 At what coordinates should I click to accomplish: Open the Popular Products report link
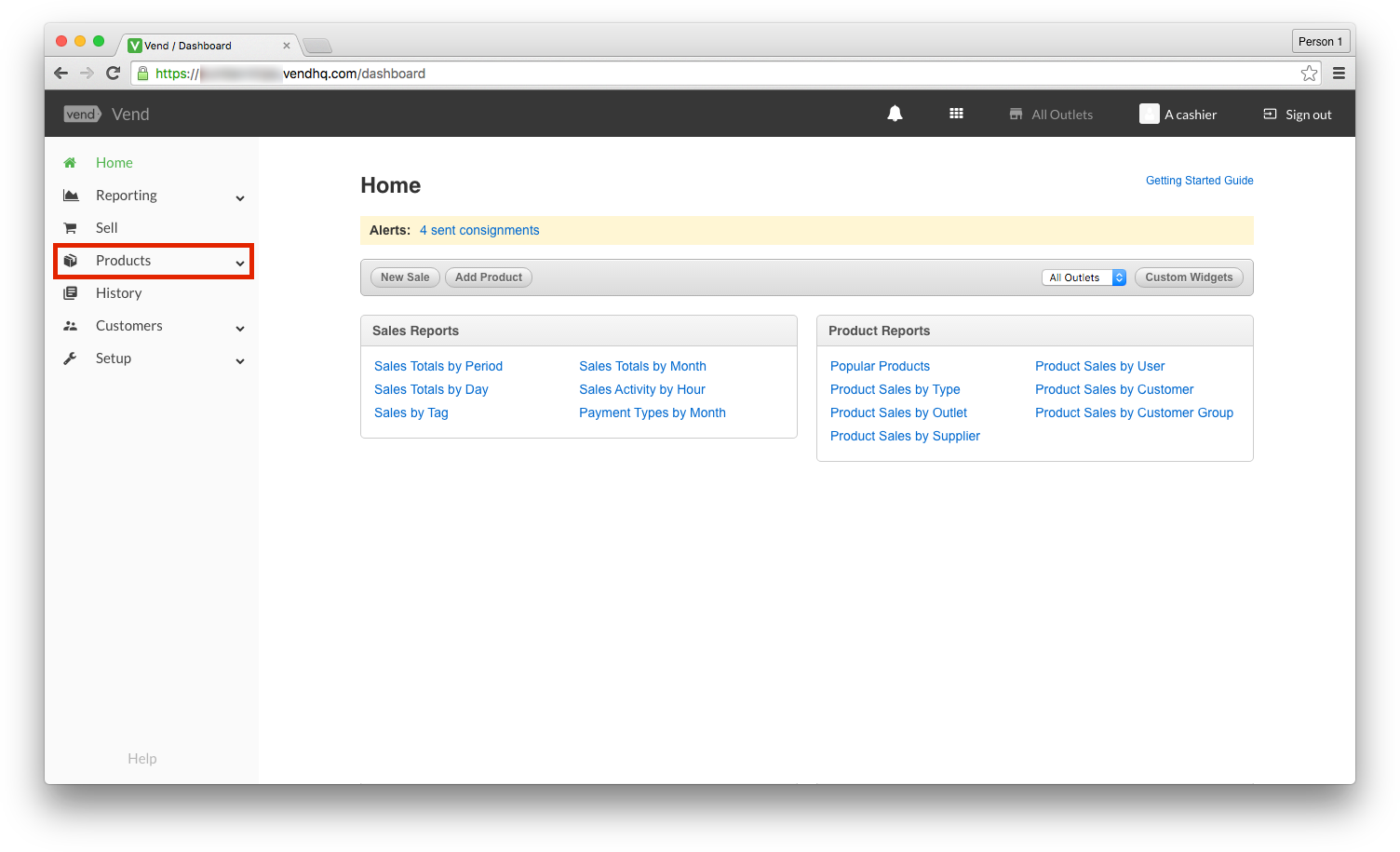(x=880, y=366)
